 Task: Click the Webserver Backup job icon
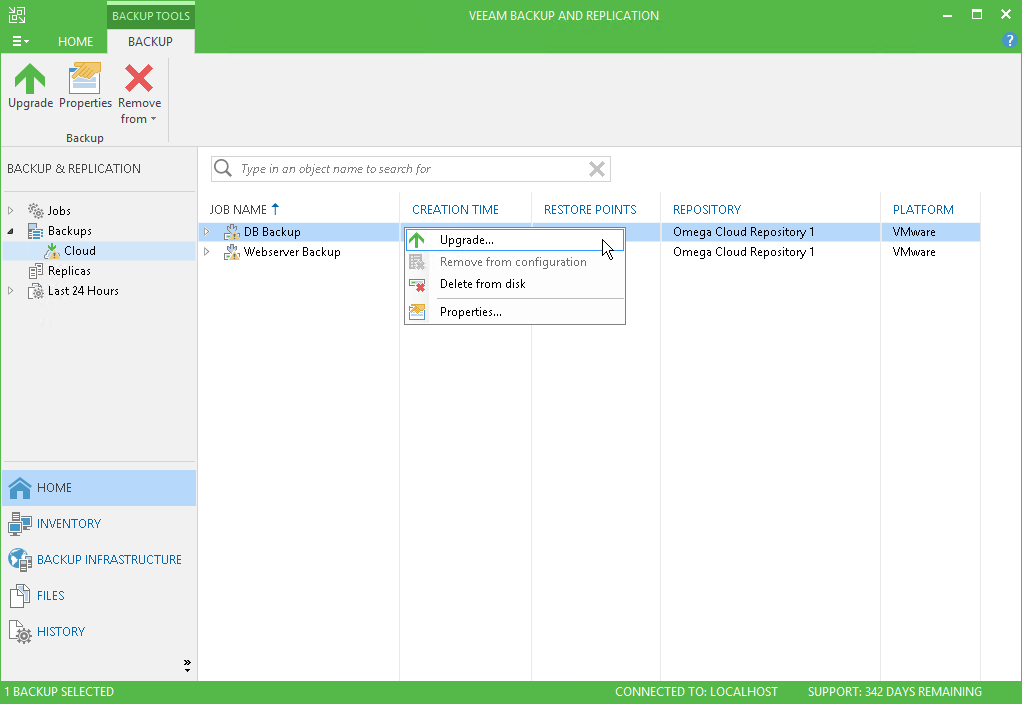coord(231,252)
